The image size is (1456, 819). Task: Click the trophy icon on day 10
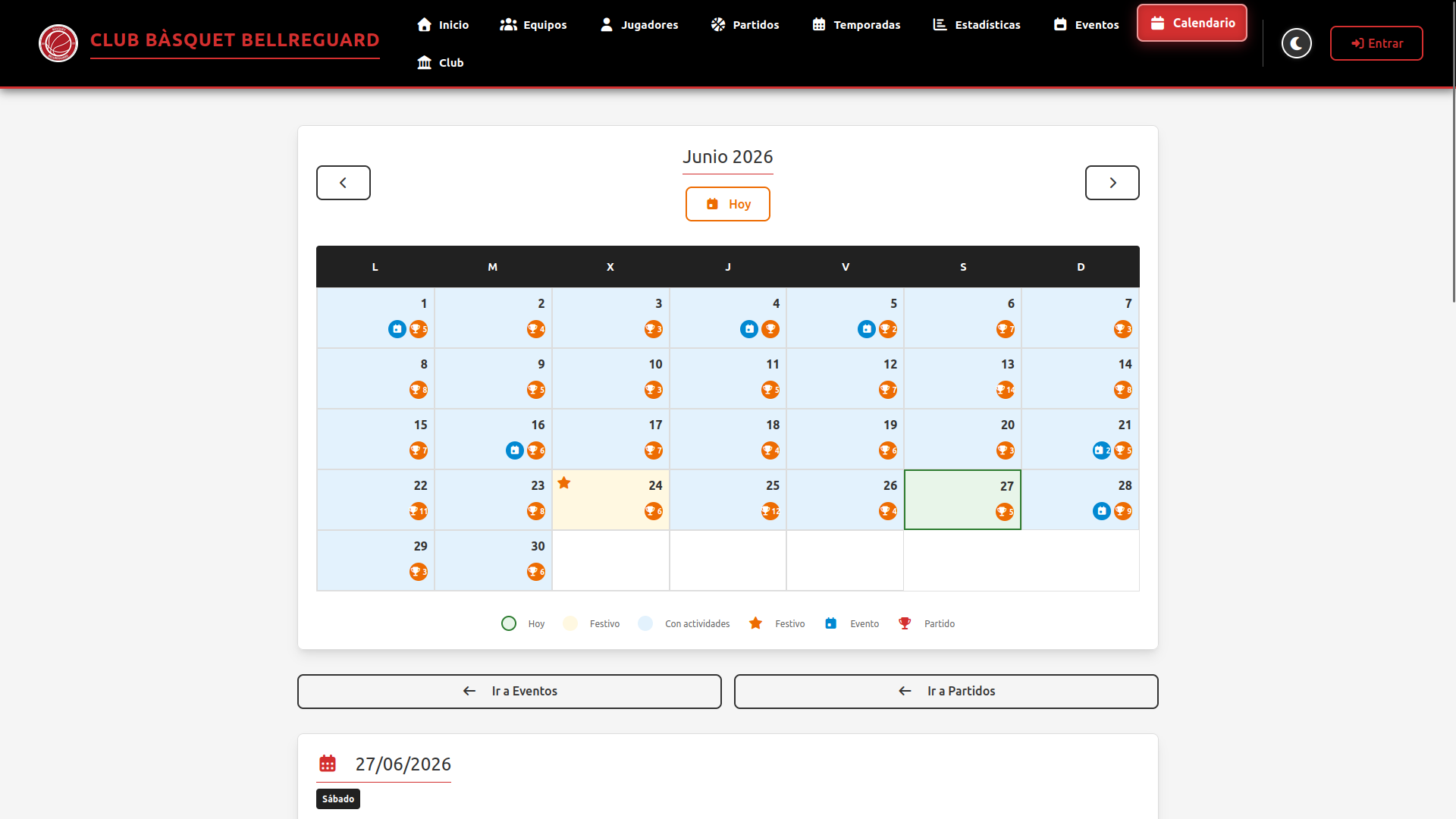[x=654, y=390]
